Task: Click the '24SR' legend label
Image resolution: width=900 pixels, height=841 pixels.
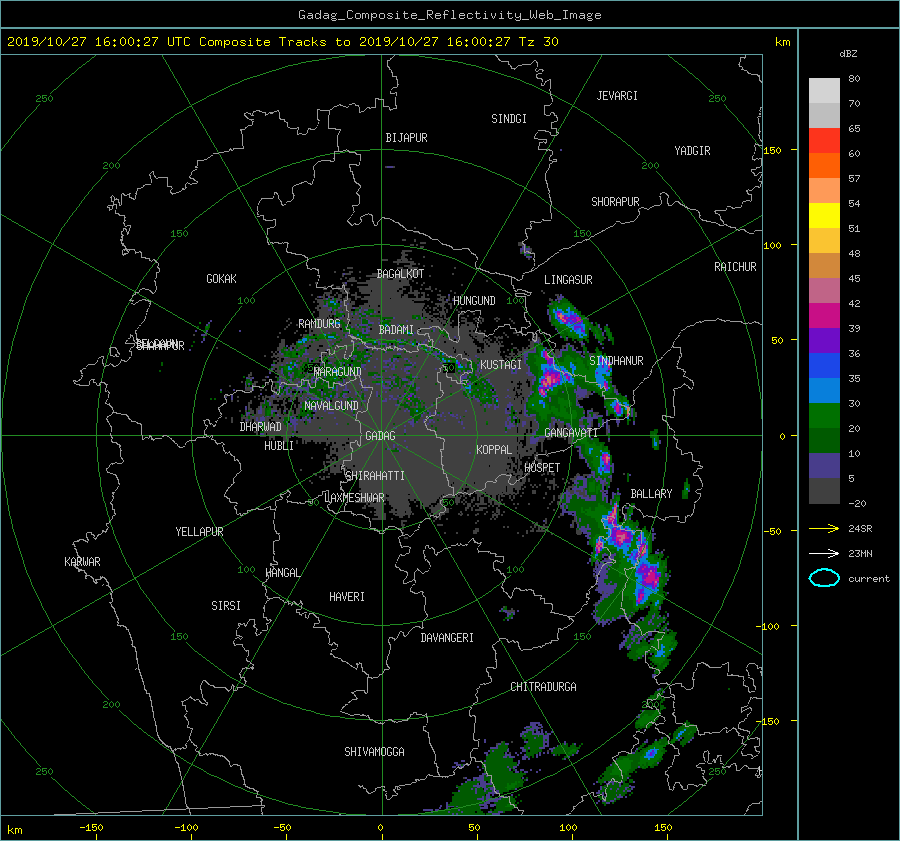Action: 860,528
